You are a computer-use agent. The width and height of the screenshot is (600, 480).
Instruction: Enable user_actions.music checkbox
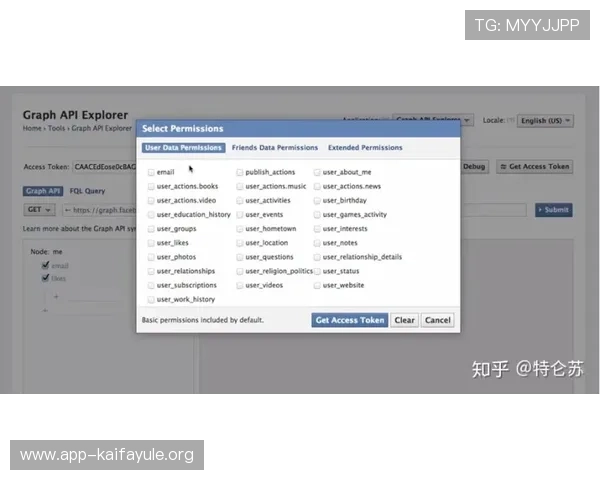coord(240,186)
